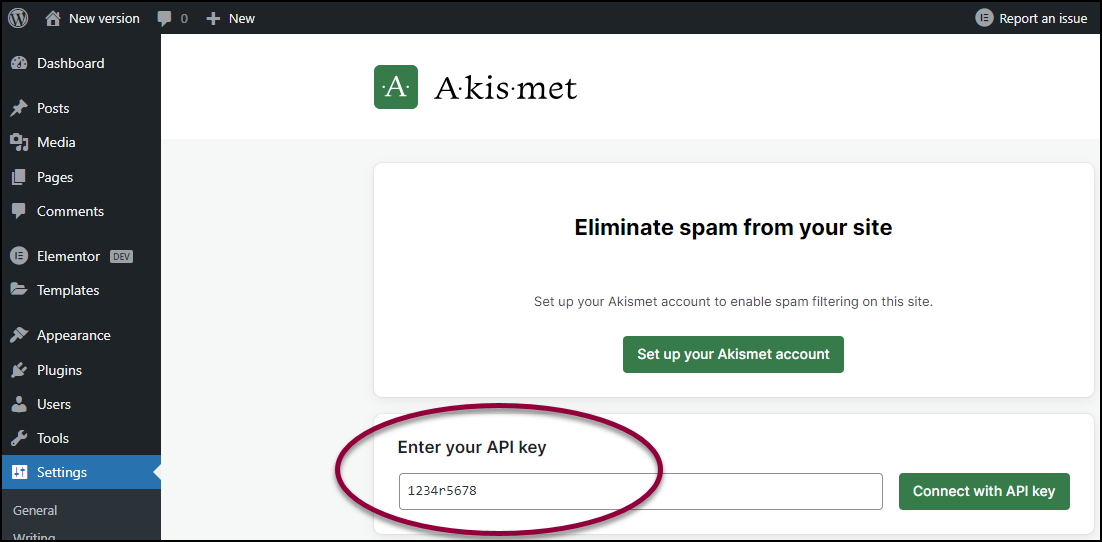Screen dimensions: 1102x542
Task: Click the Posts pushpin icon
Action: tap(19, 108)
